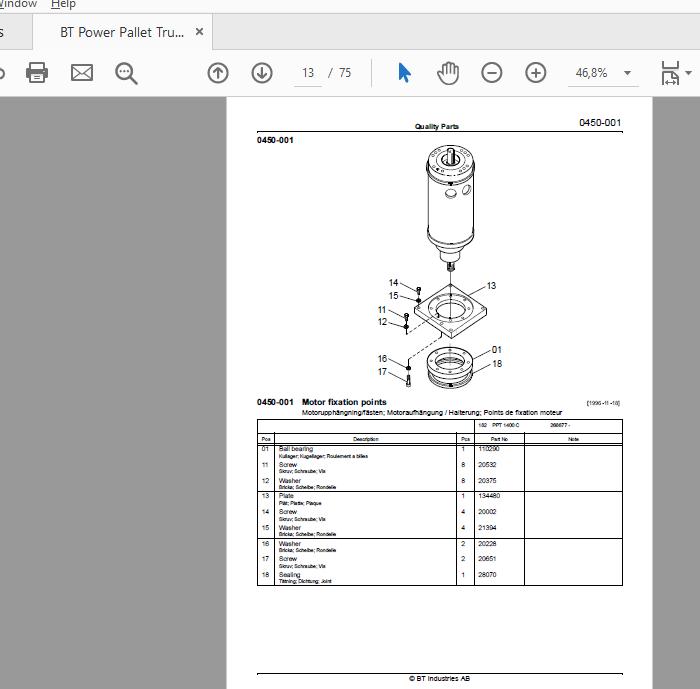
Task: Print the document with the printer icon
Action: 37,73
